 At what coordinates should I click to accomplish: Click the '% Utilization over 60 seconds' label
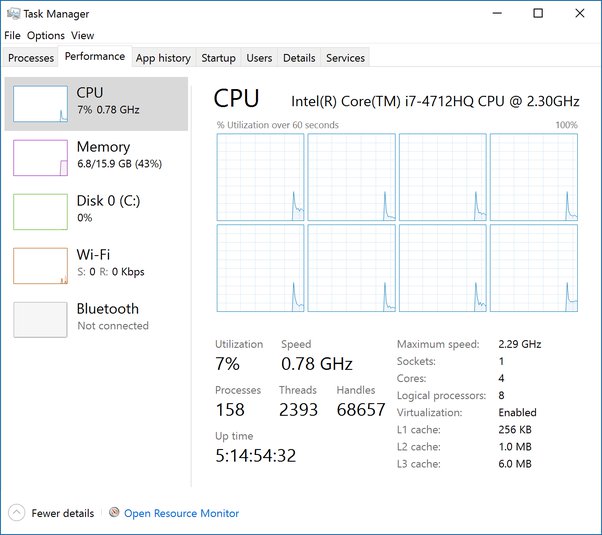pyautogui.click(x=278, y=125)
